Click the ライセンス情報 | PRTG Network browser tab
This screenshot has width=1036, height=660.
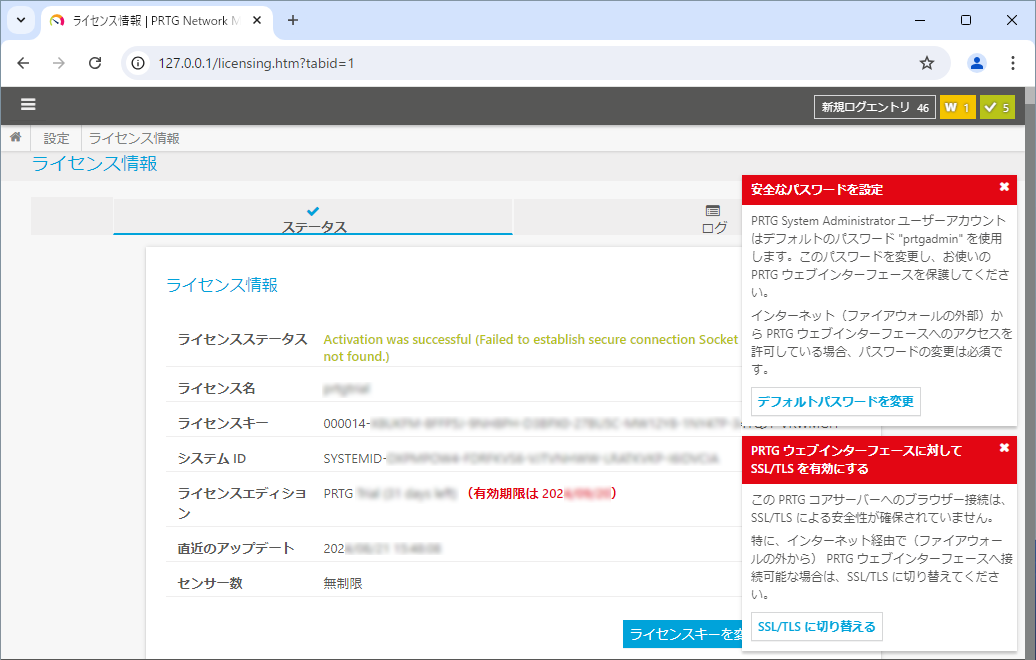coord(155,20)
